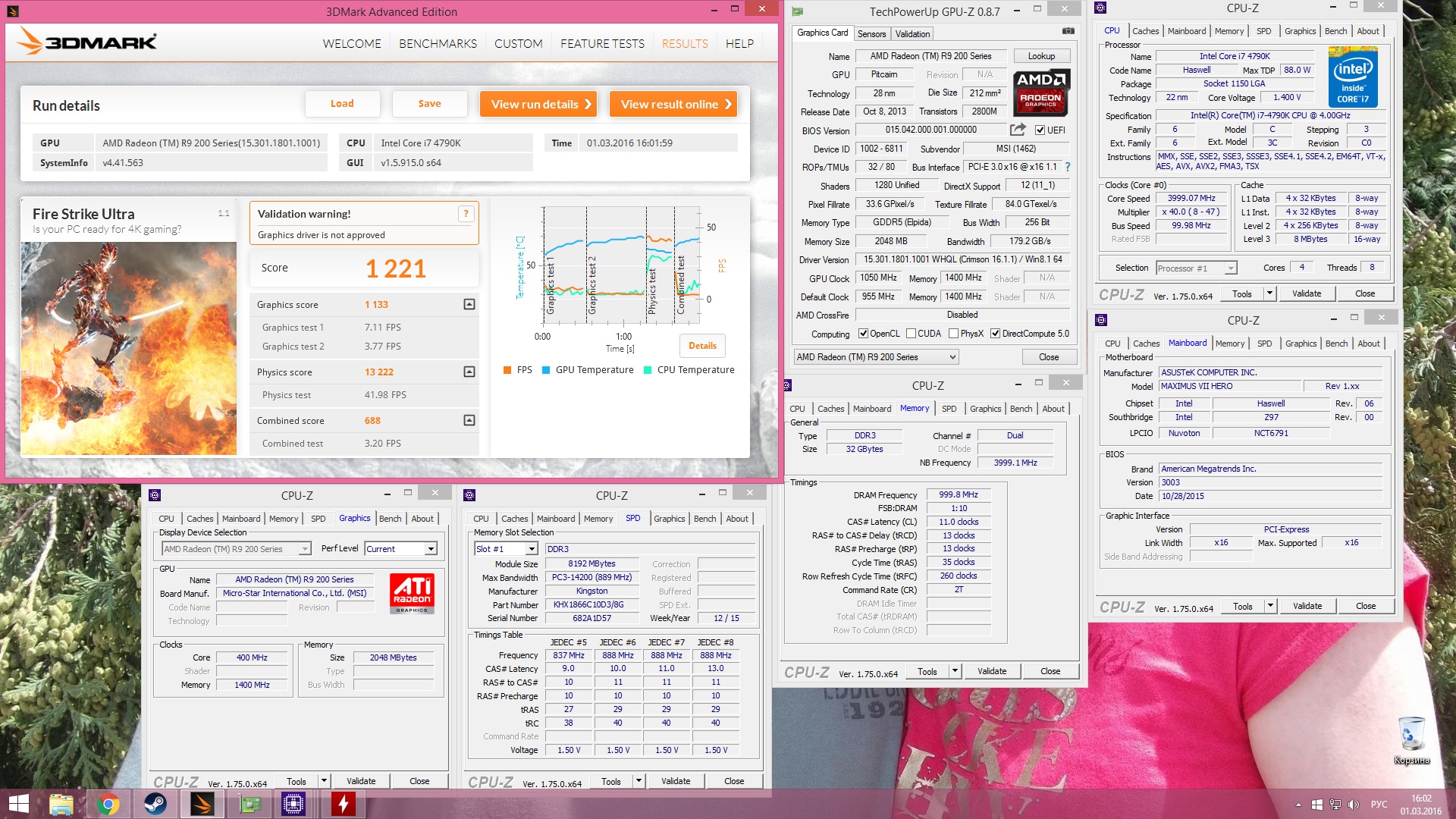The width and height of the screenshot is (1456, 819).
Task: Click the HELP tab in 3DMark
Action: (x=739, y=44)
